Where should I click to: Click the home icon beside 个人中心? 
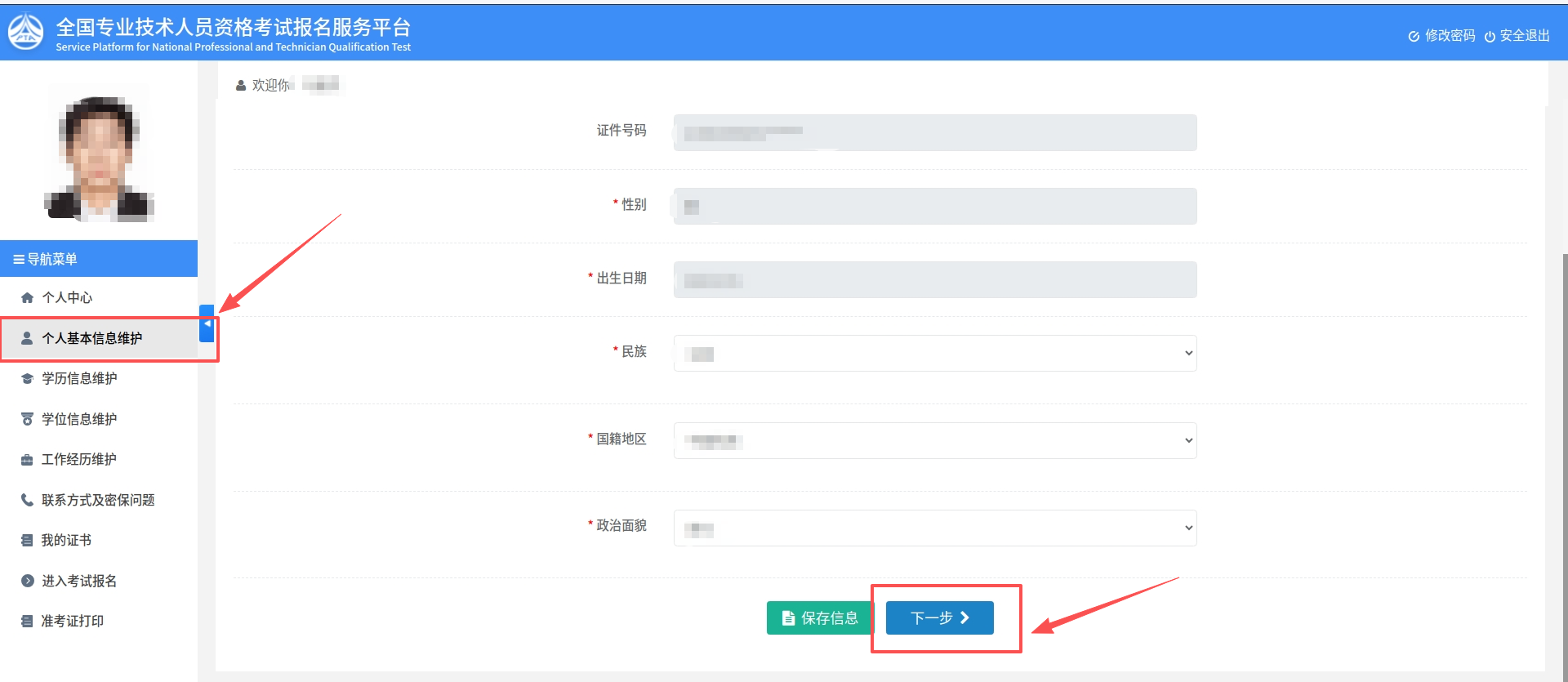(27, 298)
